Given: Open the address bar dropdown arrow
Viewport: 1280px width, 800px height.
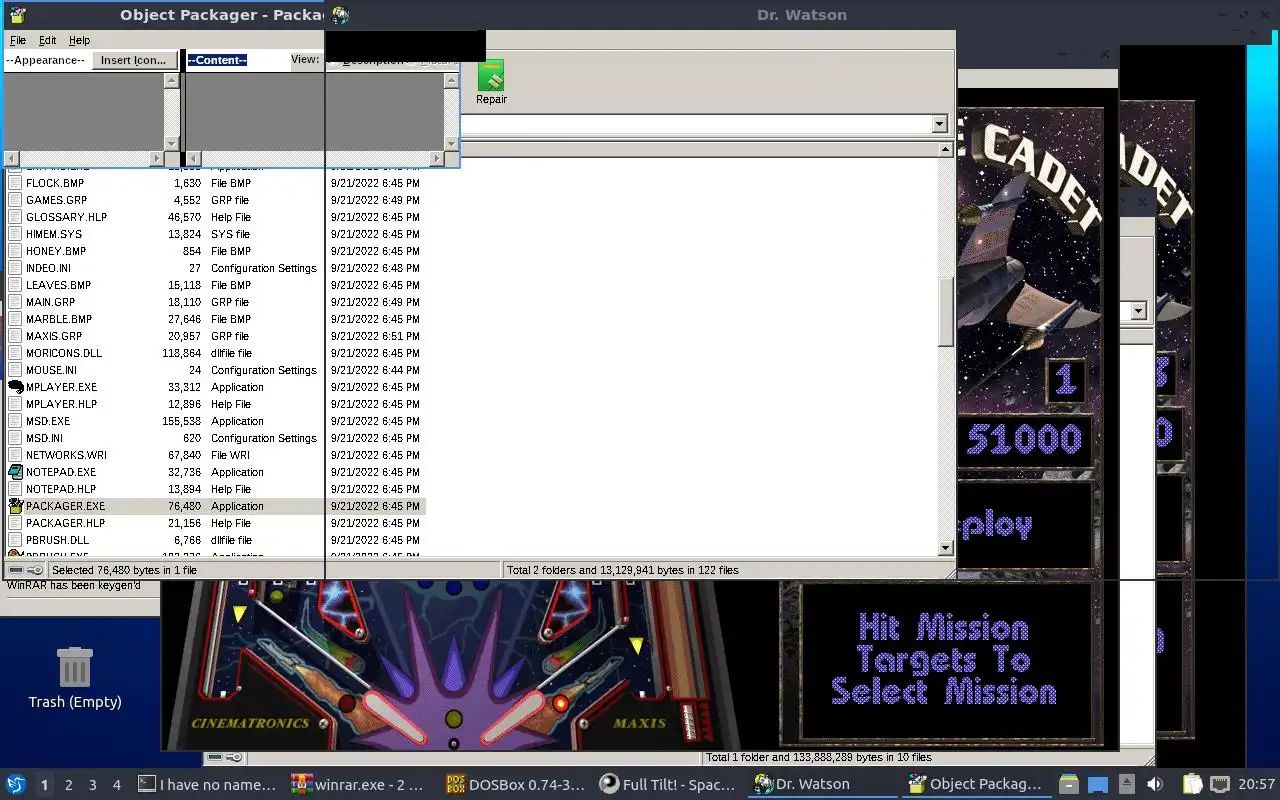Looking at the screenshot, I should (939, 124).
